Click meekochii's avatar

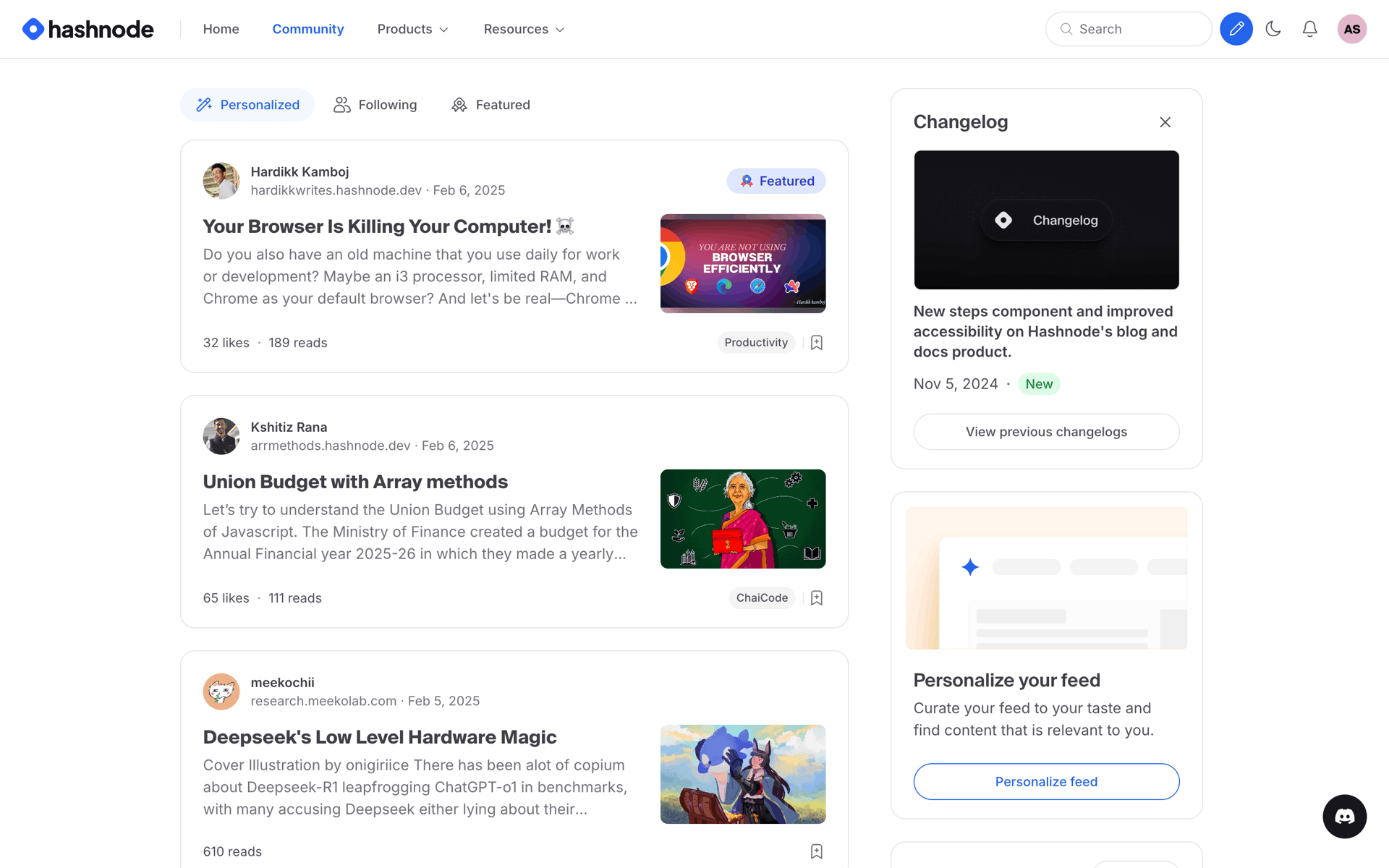221,692
